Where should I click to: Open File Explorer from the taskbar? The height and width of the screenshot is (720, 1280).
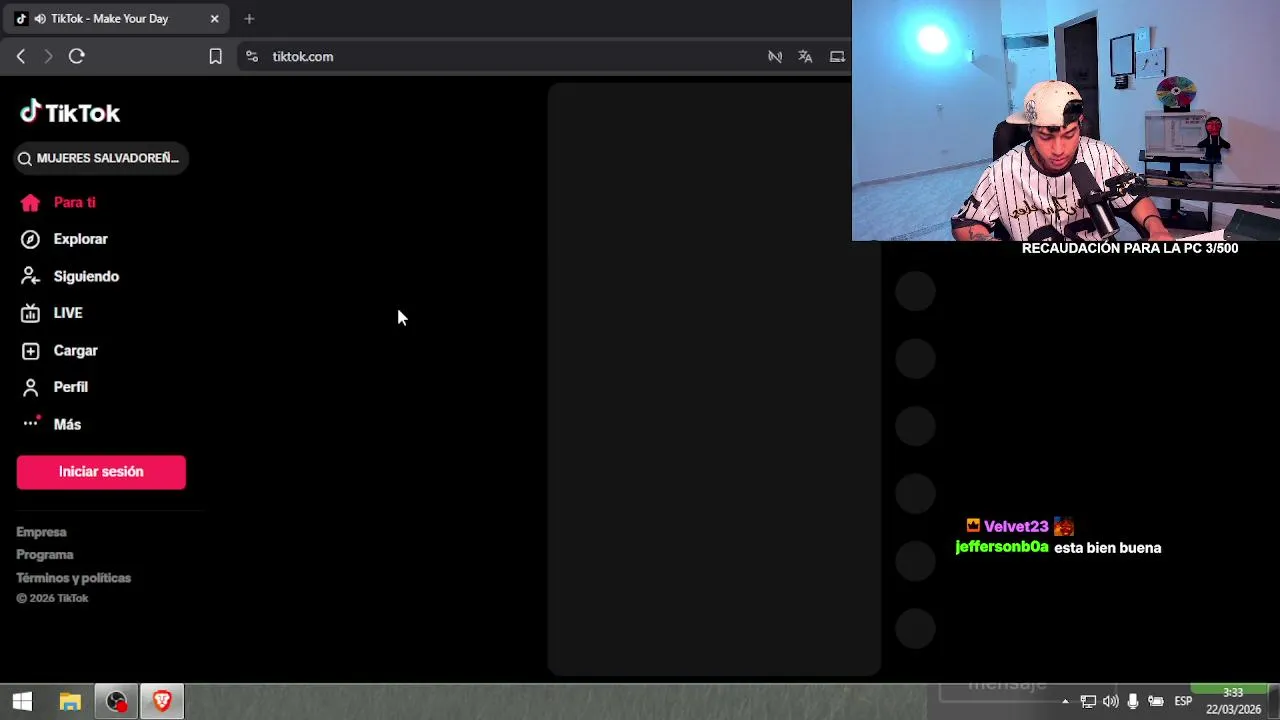coord(69,702)
